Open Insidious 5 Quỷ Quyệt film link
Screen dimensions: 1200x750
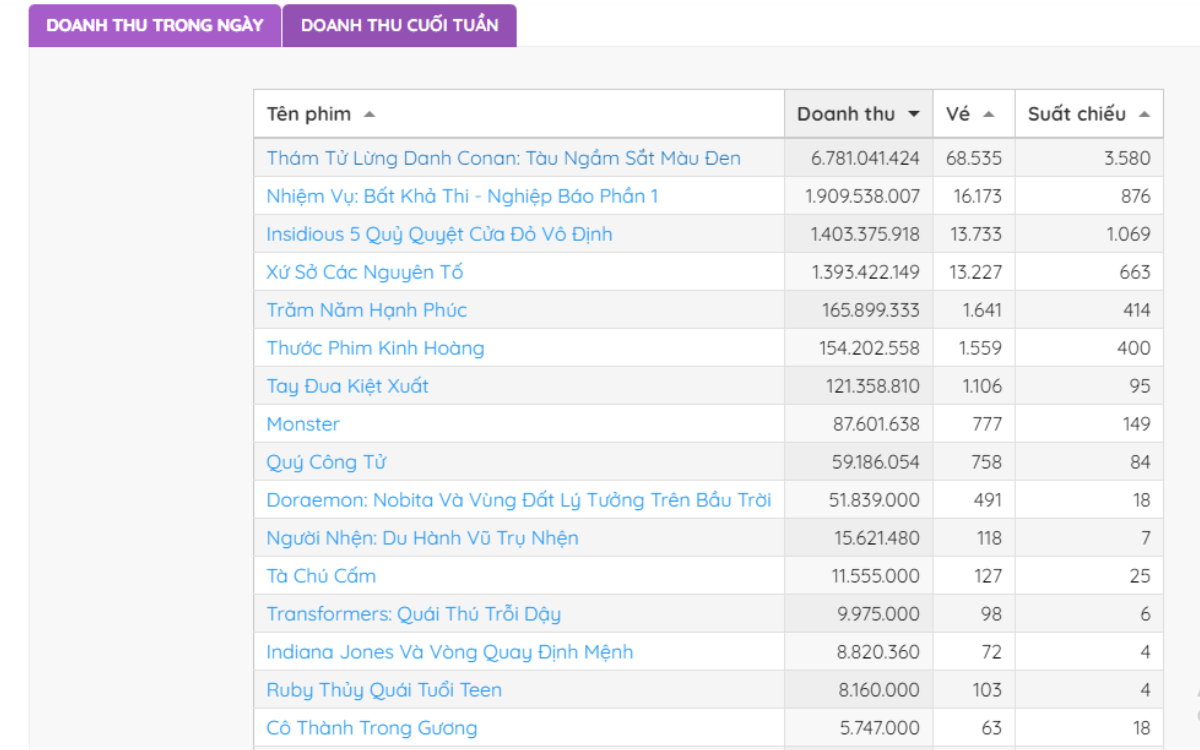click(x=439, y=234)
